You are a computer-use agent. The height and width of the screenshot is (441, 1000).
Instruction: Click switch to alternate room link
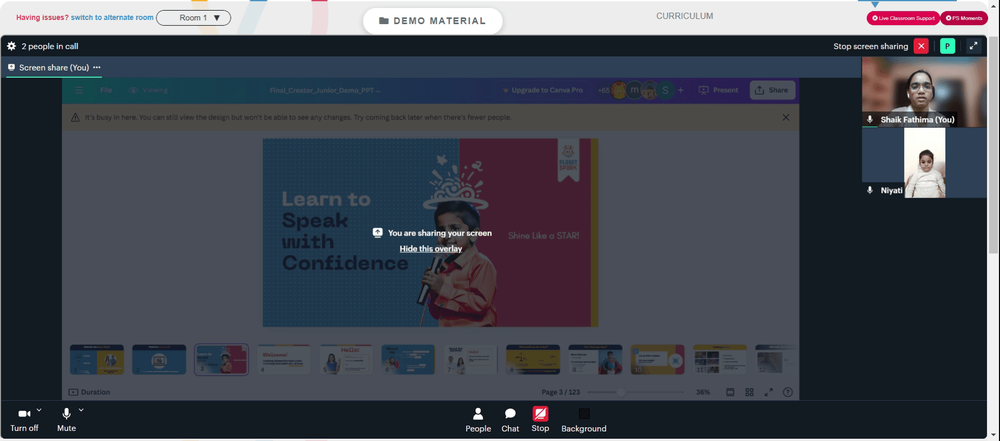[112, 18]
